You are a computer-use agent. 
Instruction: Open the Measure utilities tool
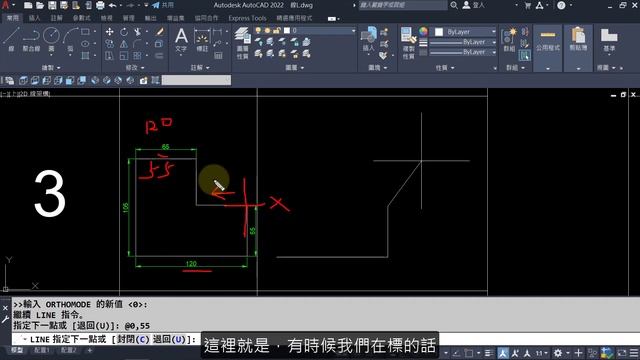click(x=548, y=40)
